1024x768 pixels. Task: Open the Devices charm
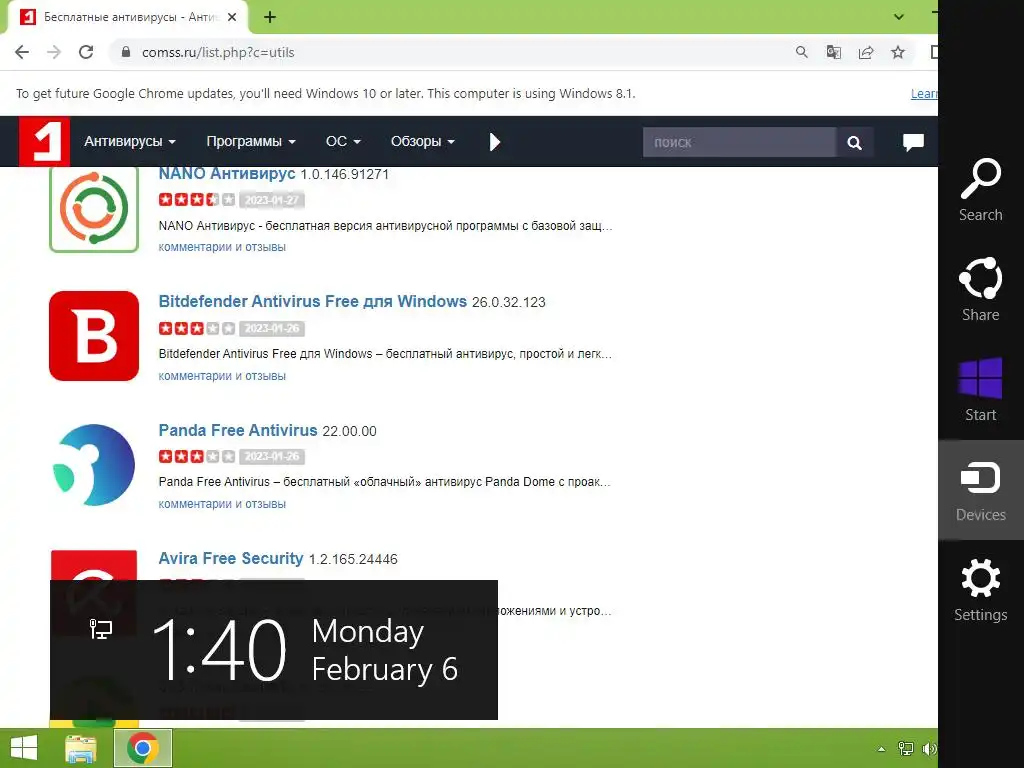pyautogui.click(x=980, y=490)
